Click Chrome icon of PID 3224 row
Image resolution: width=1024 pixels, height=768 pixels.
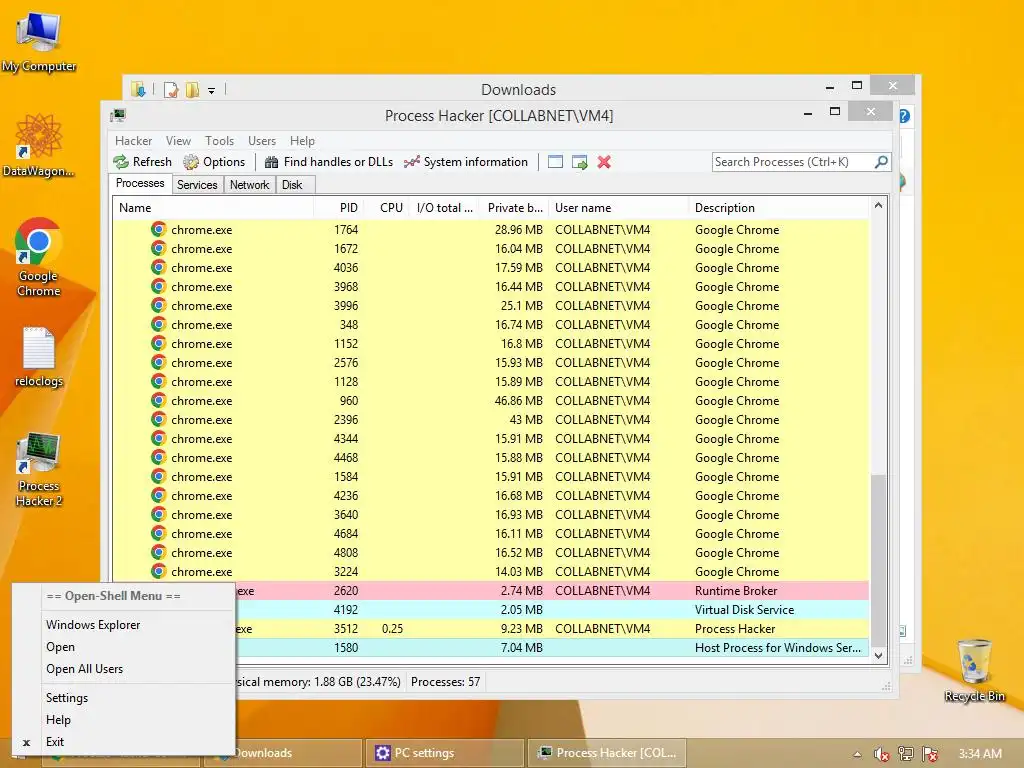click(x=159, y=571)
